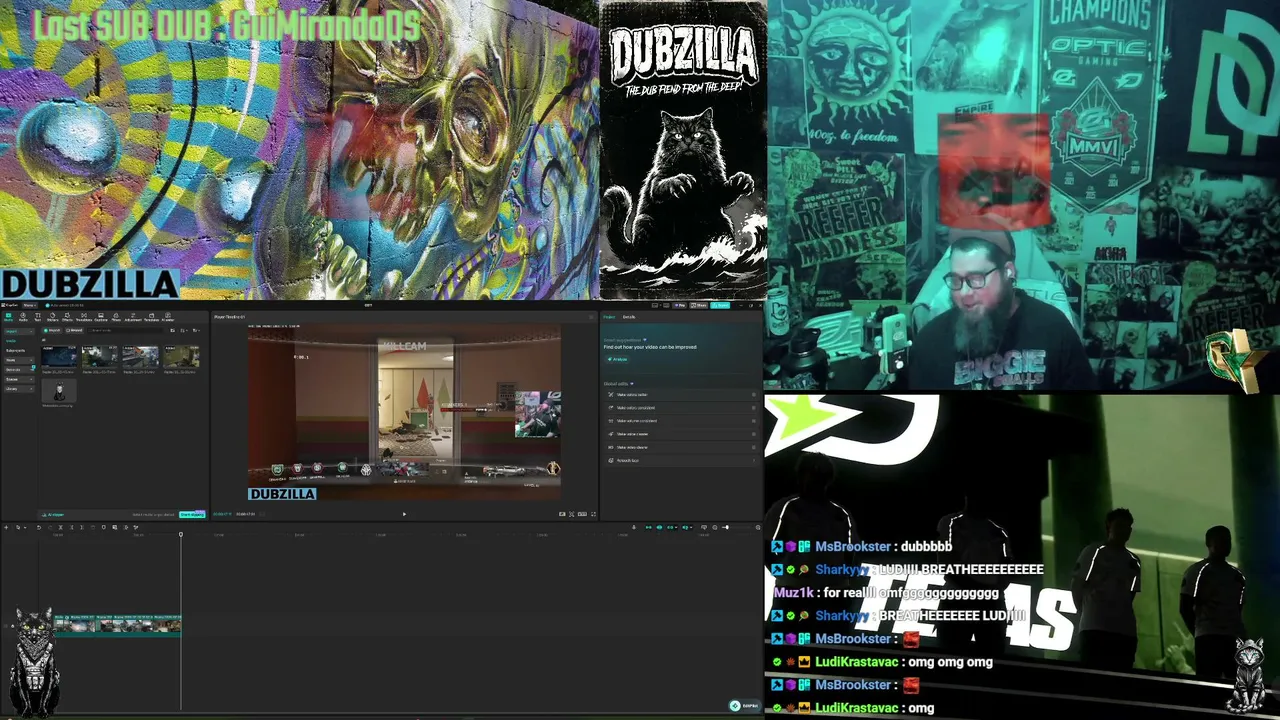
Task: Open the Audio tab in CapCut toolbar
Action: click(x=23, y=317)
